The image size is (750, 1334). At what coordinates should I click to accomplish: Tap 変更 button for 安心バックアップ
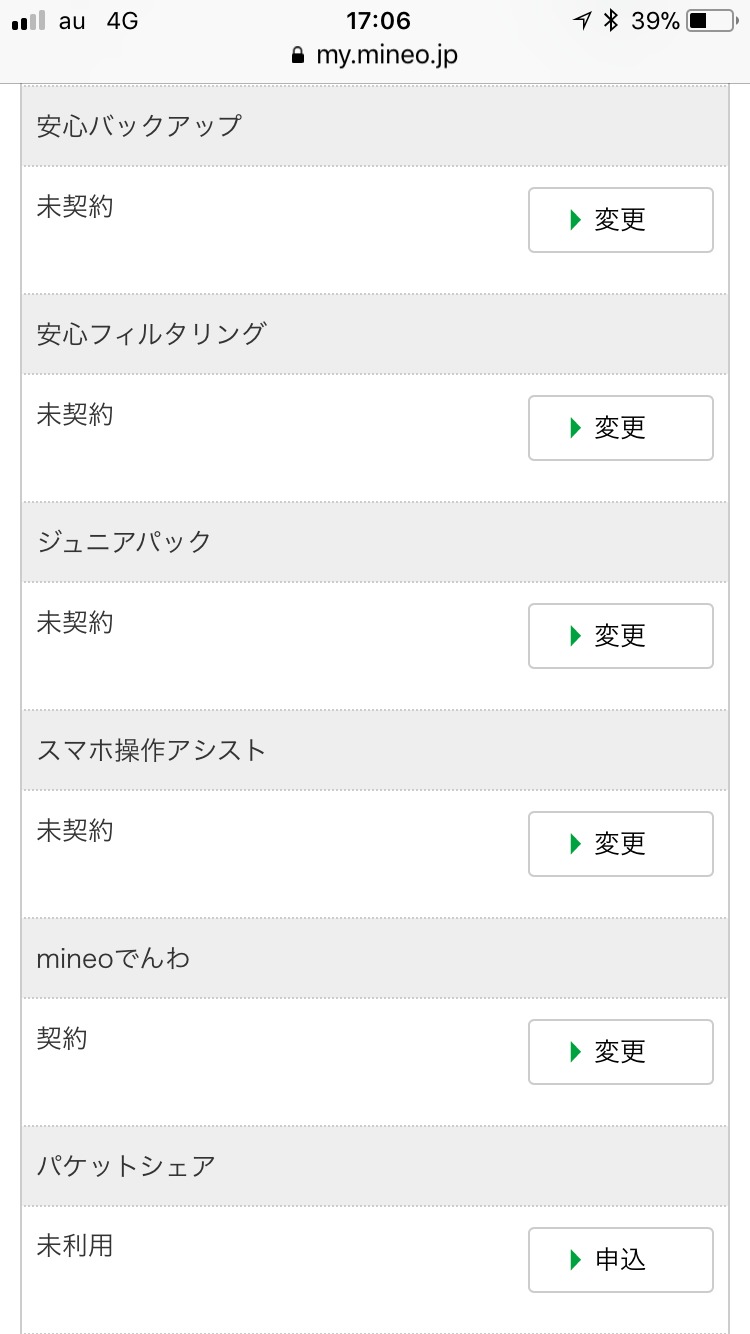pos(620,220)
